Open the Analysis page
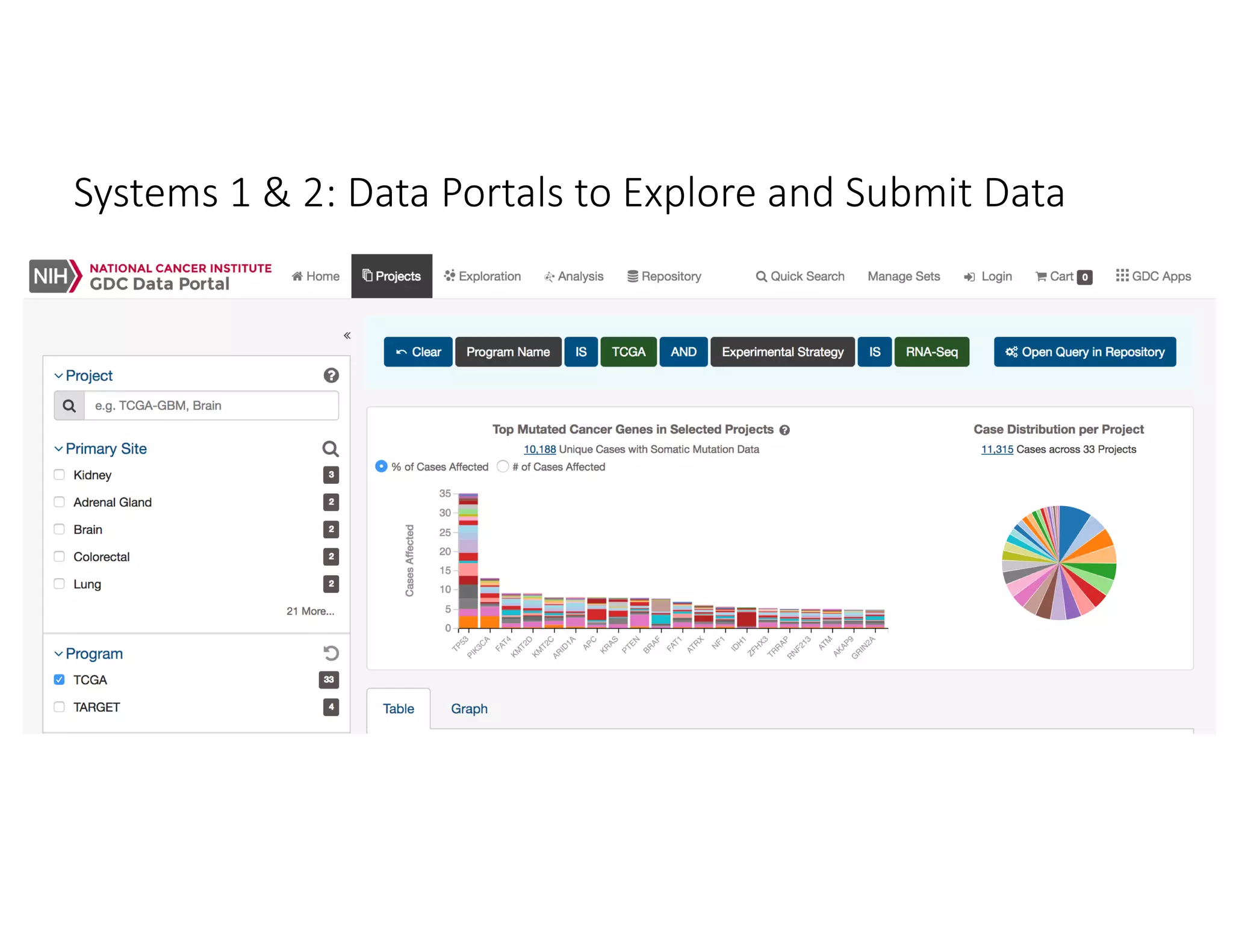Image resolution: width=1233 pixels, height=952 pixels. tap(574, 276)
